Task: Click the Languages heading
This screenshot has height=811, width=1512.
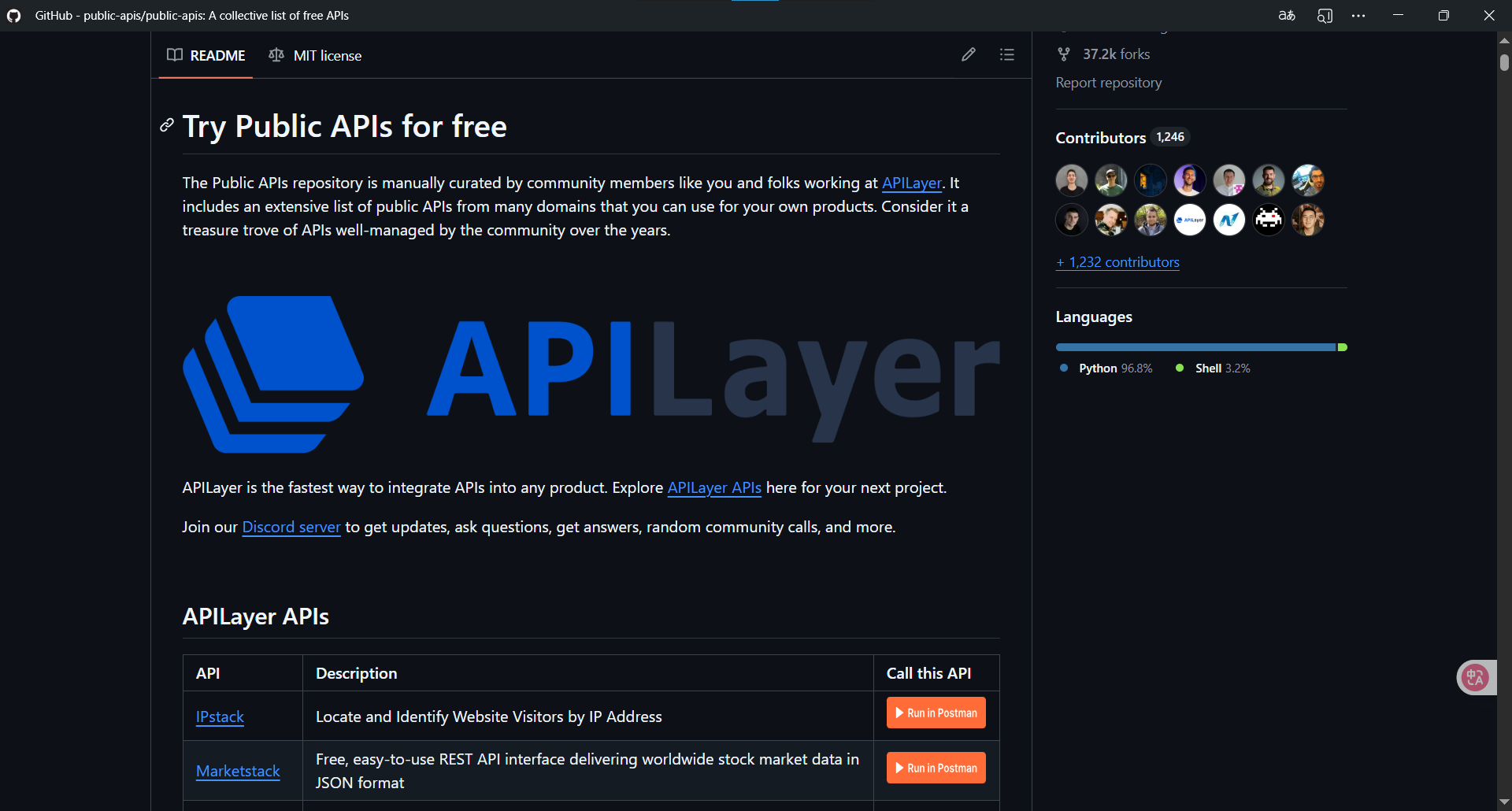Action: coord(1094,317)
